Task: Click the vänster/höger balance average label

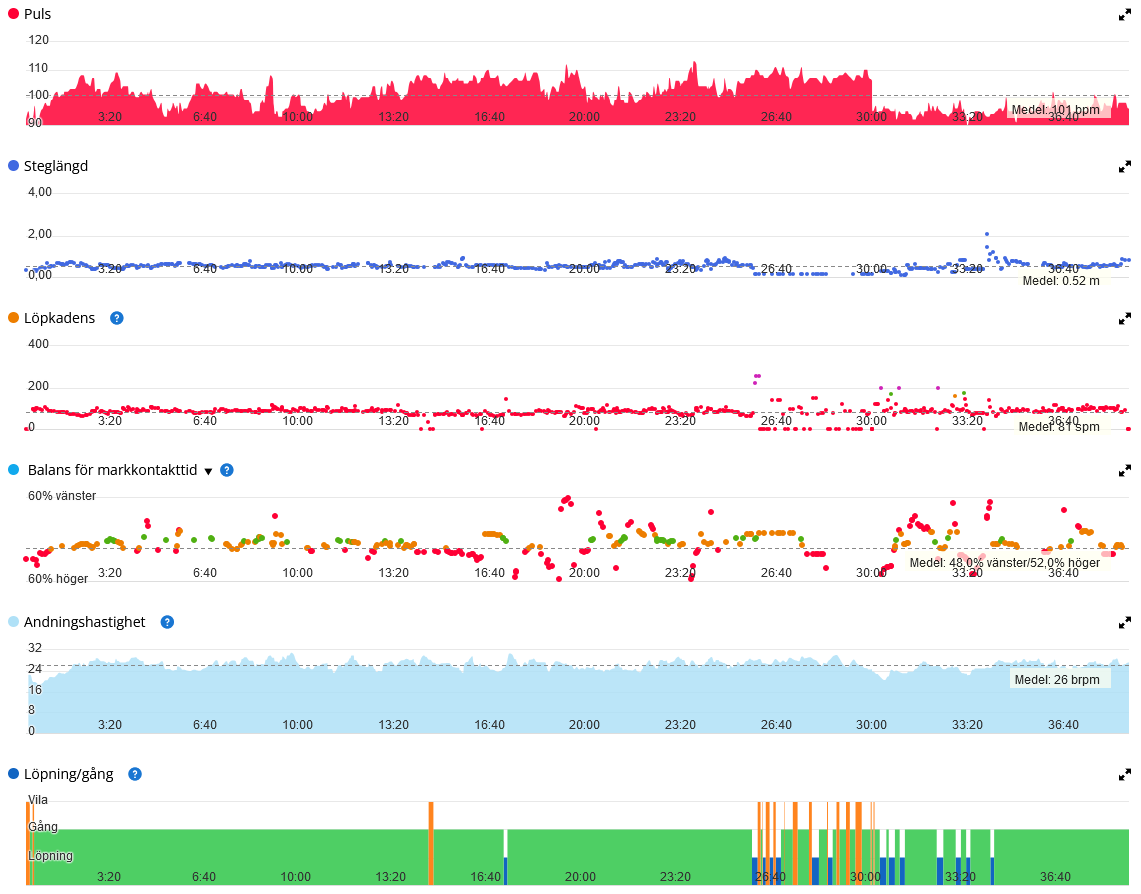Action: point(1005,562)
